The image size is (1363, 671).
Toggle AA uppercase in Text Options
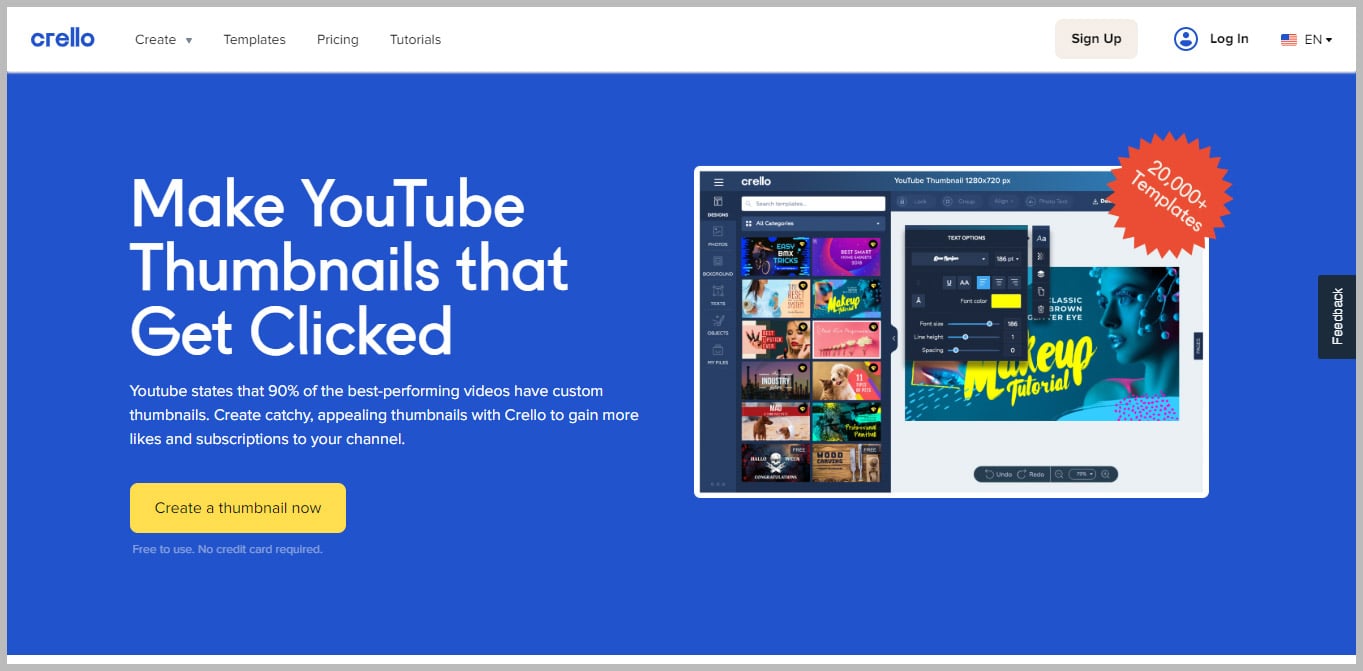(964, 283)
